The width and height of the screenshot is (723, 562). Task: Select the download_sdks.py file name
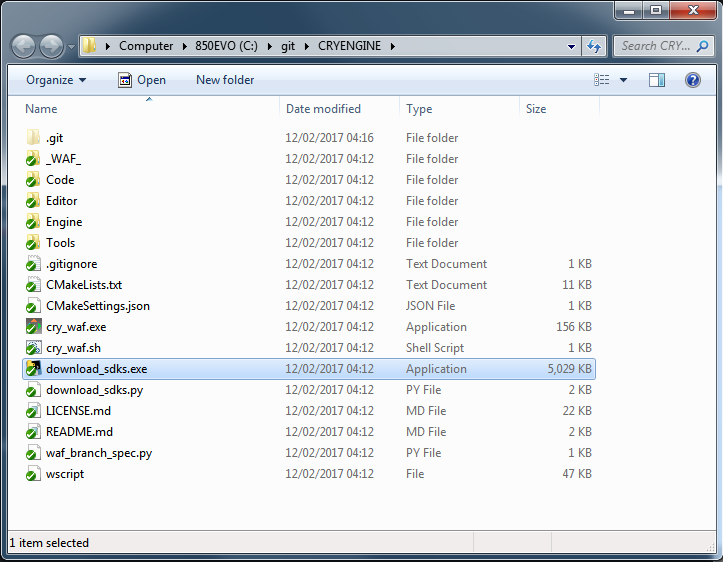tap(95, 390)
